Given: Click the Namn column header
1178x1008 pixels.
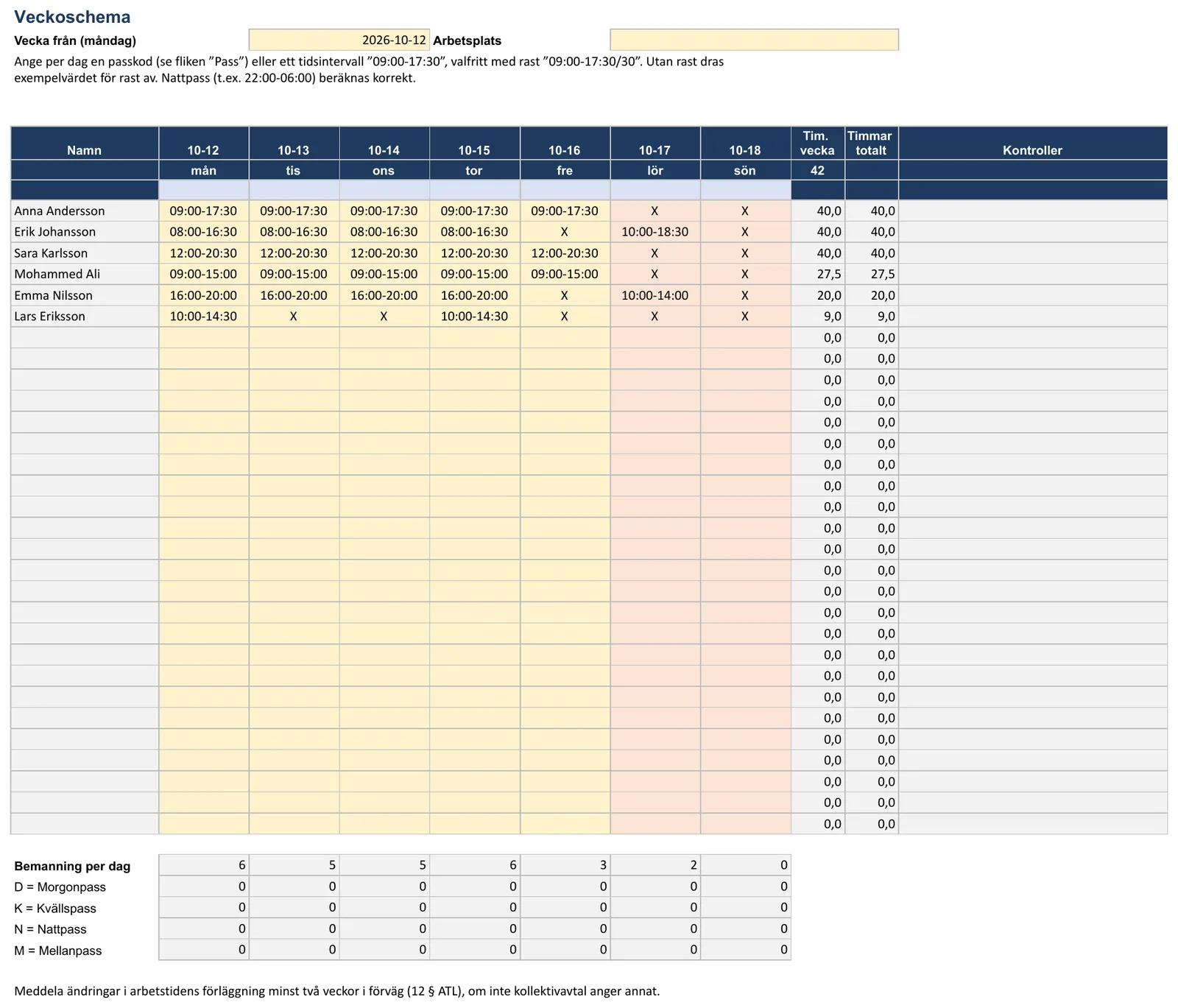Looking at the screenshot, I should (85, 144).
